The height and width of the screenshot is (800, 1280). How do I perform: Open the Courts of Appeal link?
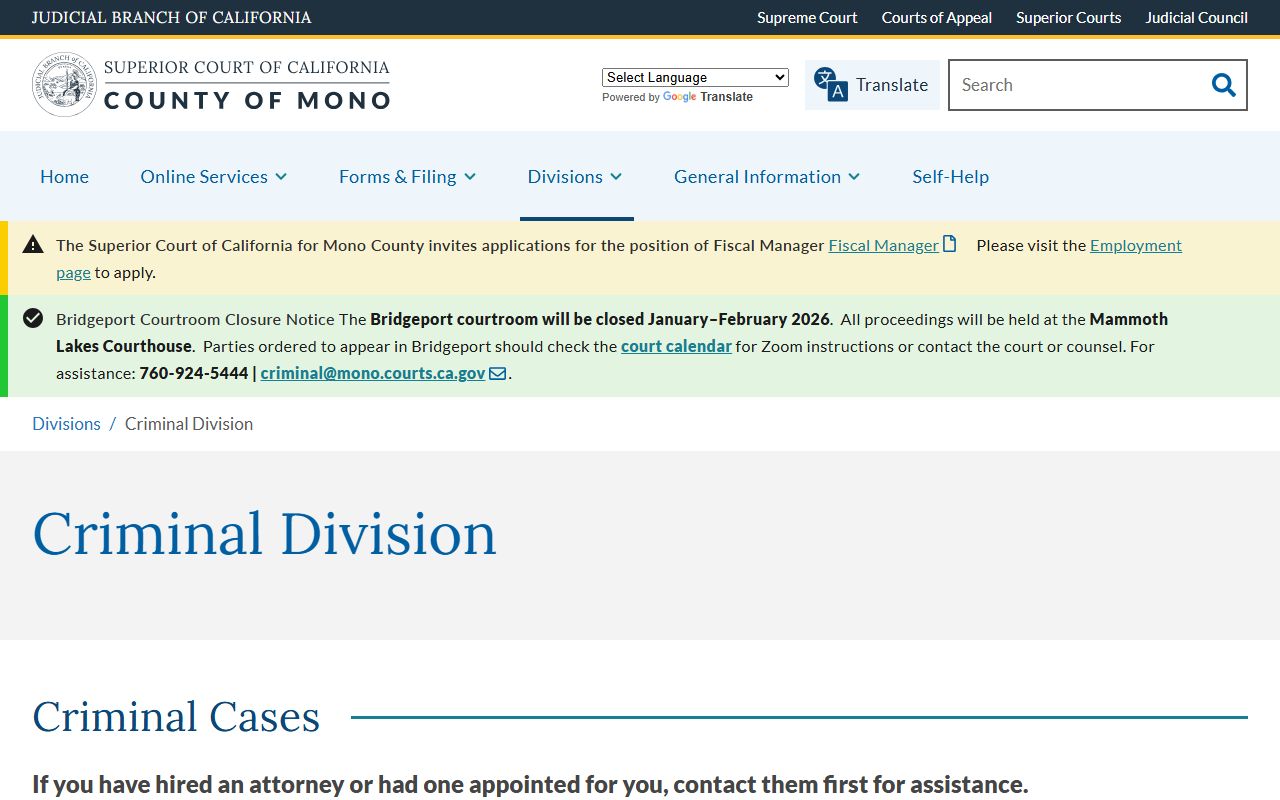936,17
